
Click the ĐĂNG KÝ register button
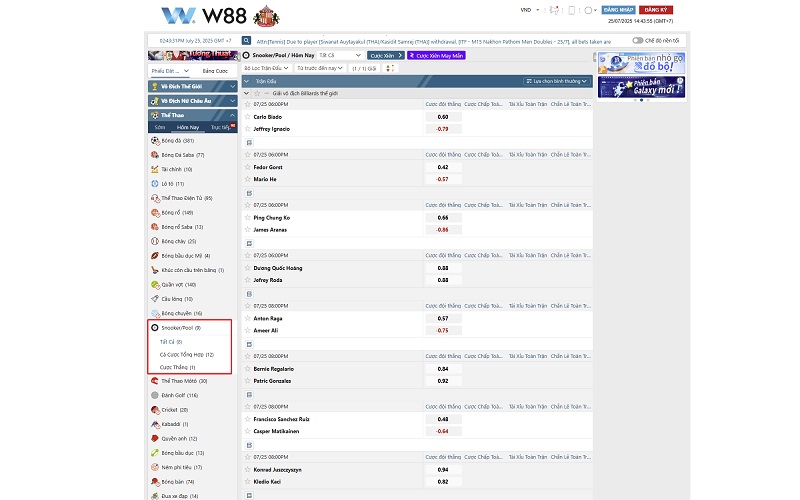pos(656,9)
